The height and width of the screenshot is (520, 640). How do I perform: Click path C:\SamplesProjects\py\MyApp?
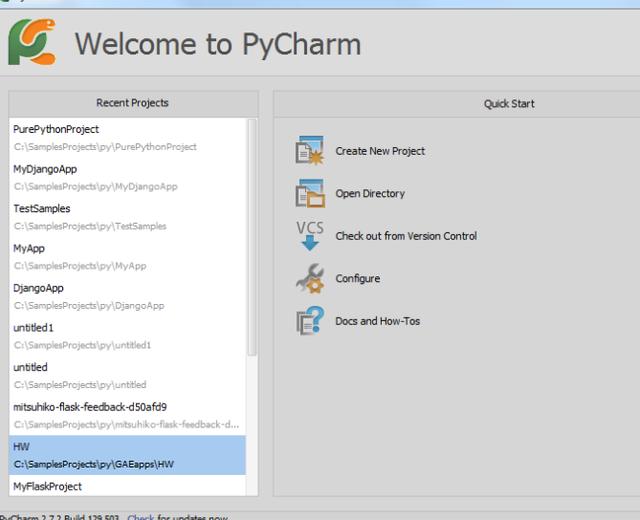pos(80,266)
